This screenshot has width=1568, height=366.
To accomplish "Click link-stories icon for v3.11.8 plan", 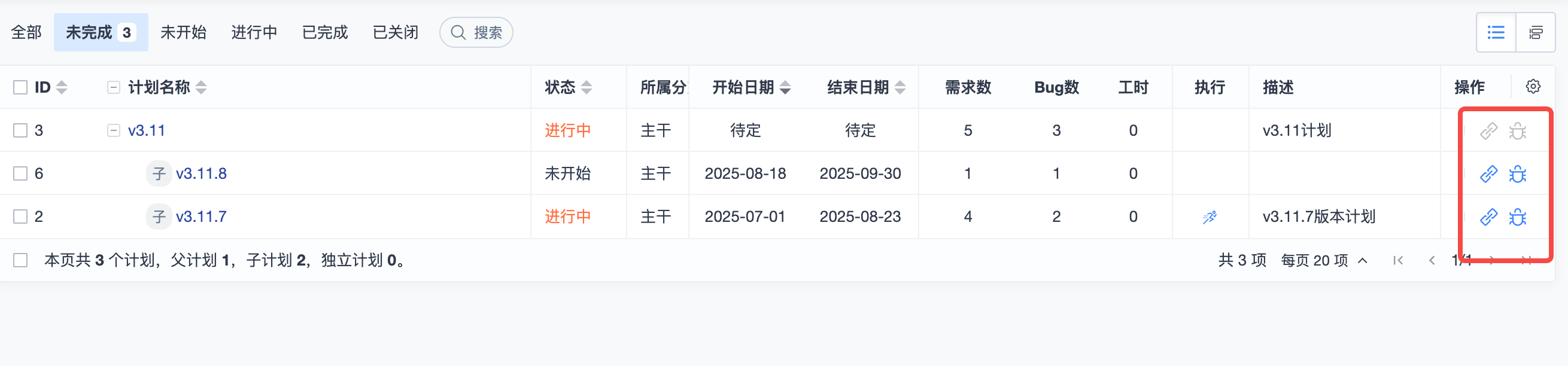I will 1488,174.
